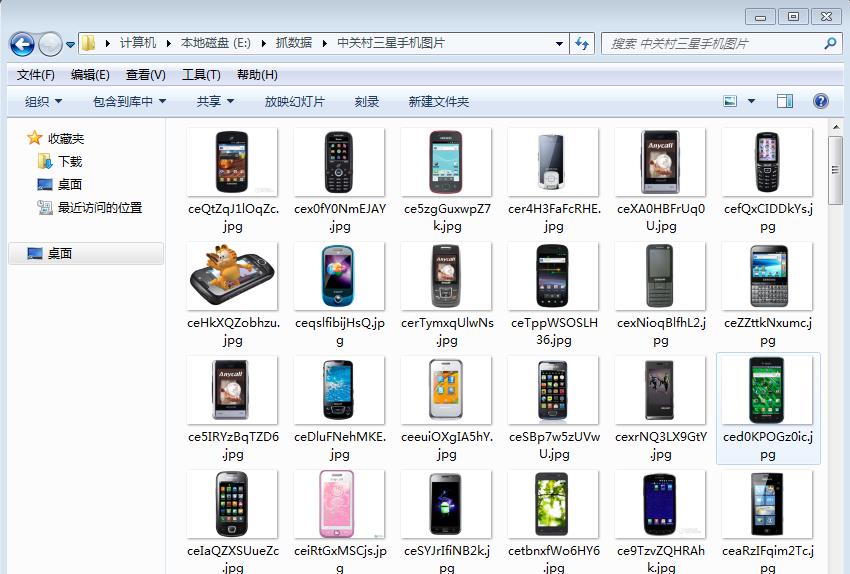
Task: Click the vertical scrollbar thumb
Action: (x=835, y=170)
